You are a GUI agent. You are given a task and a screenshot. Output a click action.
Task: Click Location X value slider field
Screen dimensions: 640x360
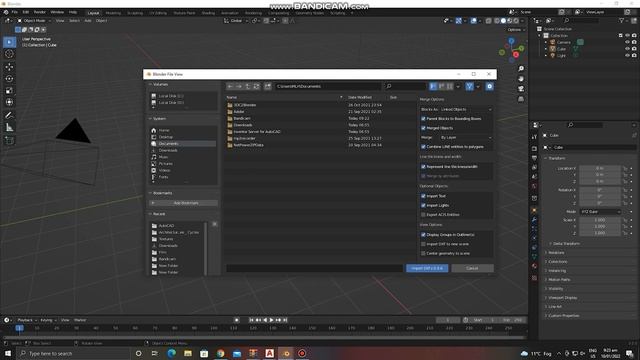(600, 168)
